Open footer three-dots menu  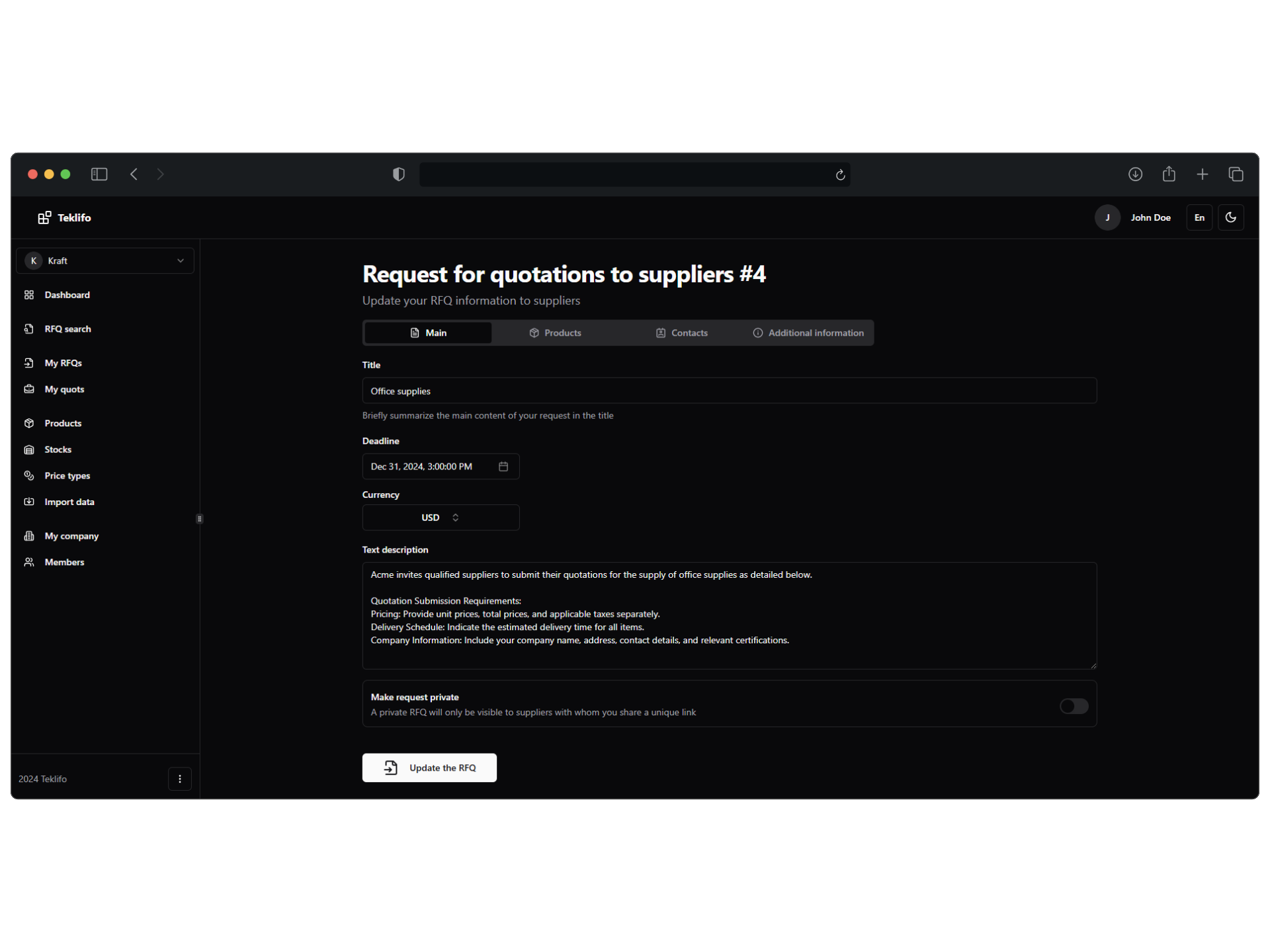point(180,779)
